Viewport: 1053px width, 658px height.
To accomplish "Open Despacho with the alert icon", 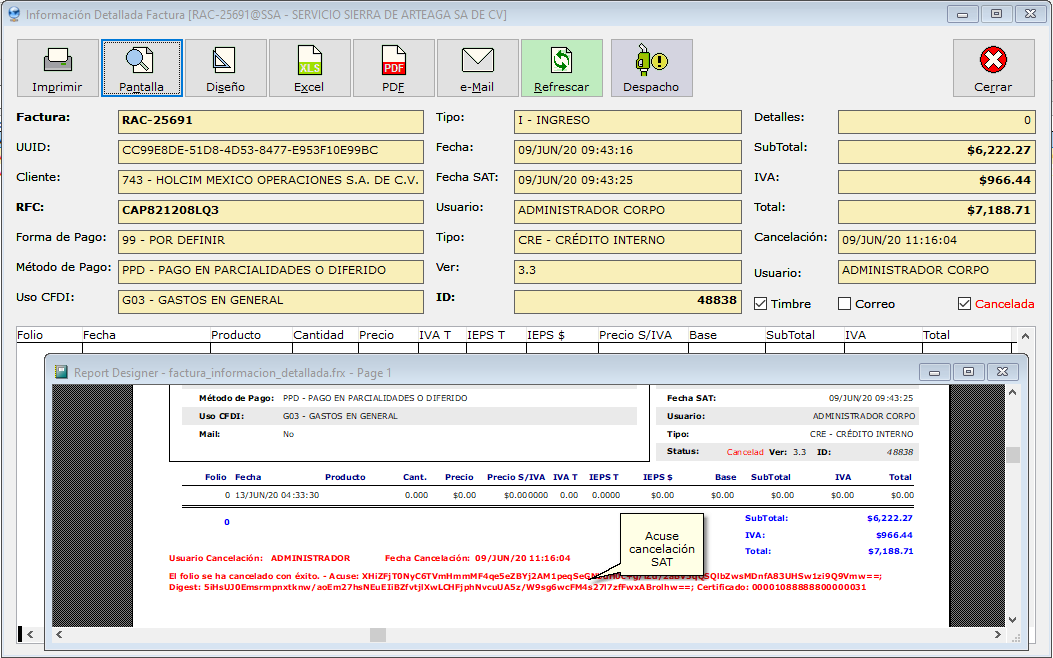I will pos(651,67).
